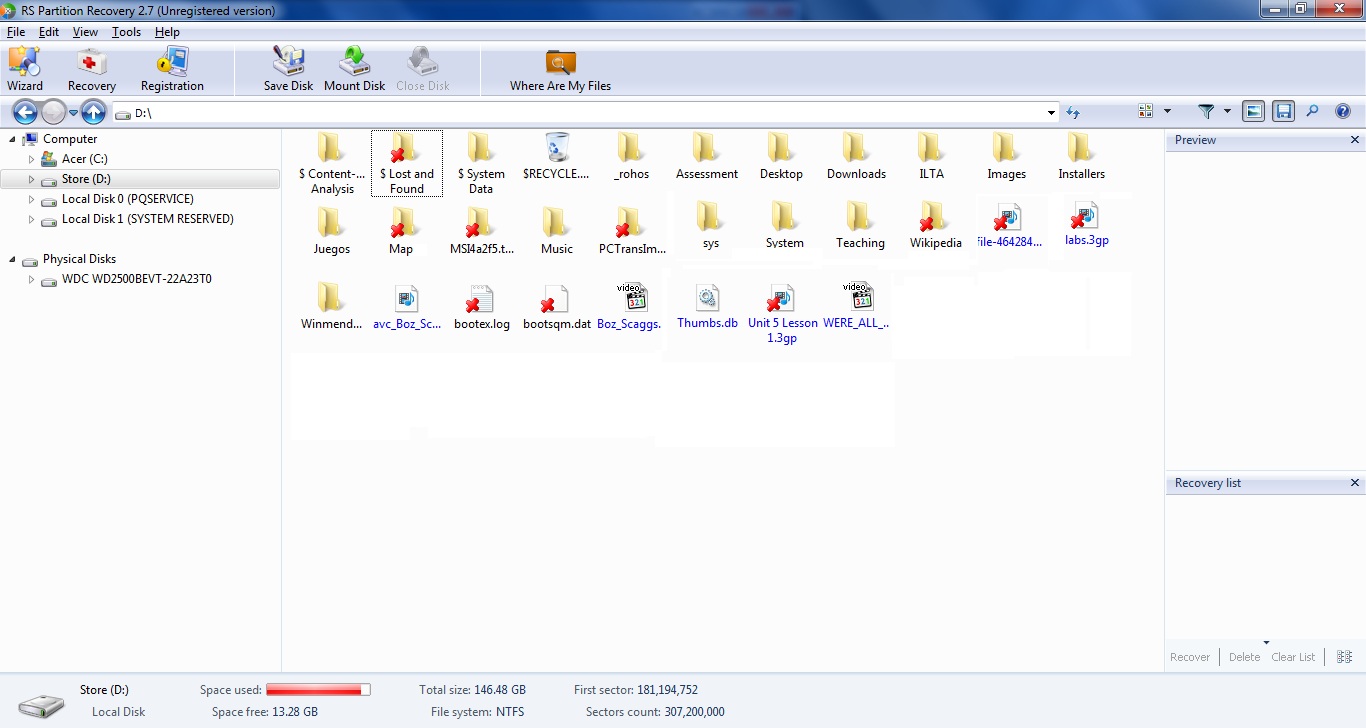
Task: Select the Unit 5 Lesson 1.3gp file
Action: pyautogui.click(x=782, y=314)
